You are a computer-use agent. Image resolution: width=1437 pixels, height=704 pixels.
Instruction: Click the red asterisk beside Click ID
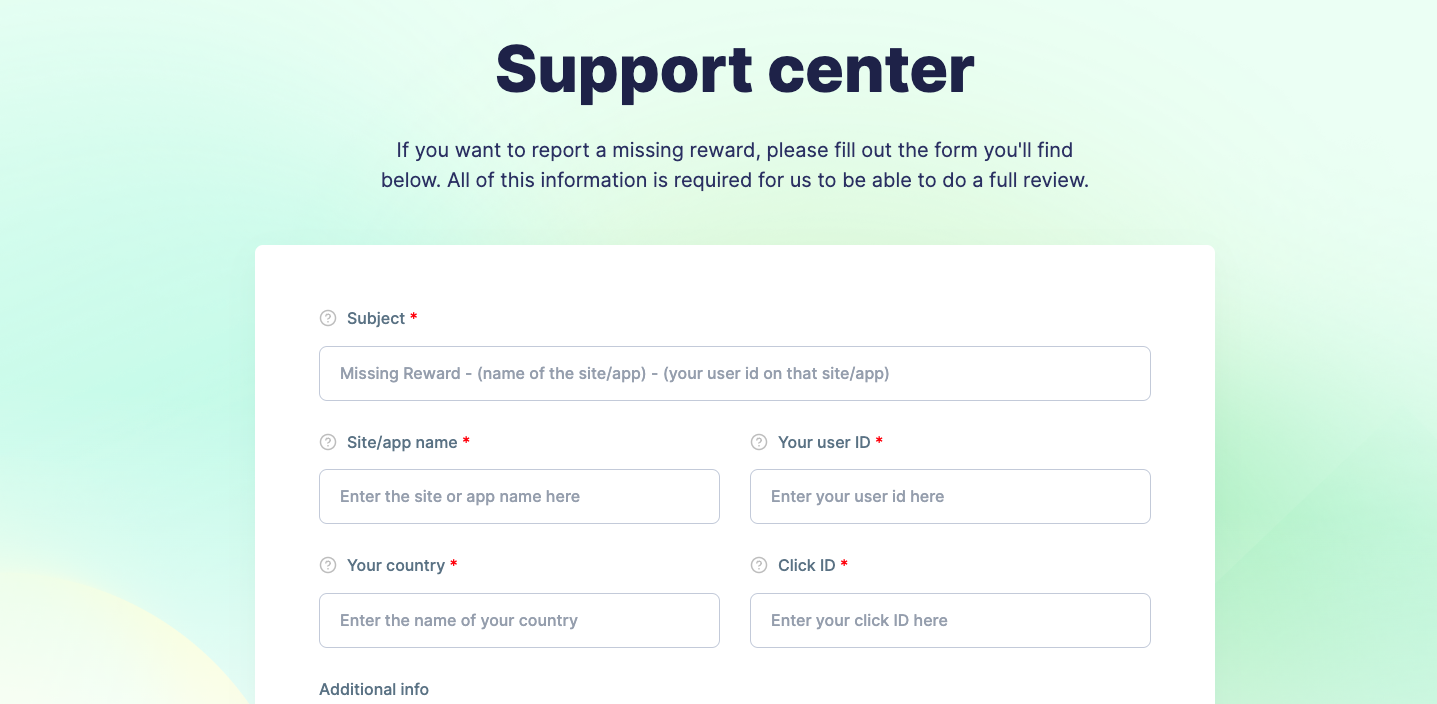[843, 565]
